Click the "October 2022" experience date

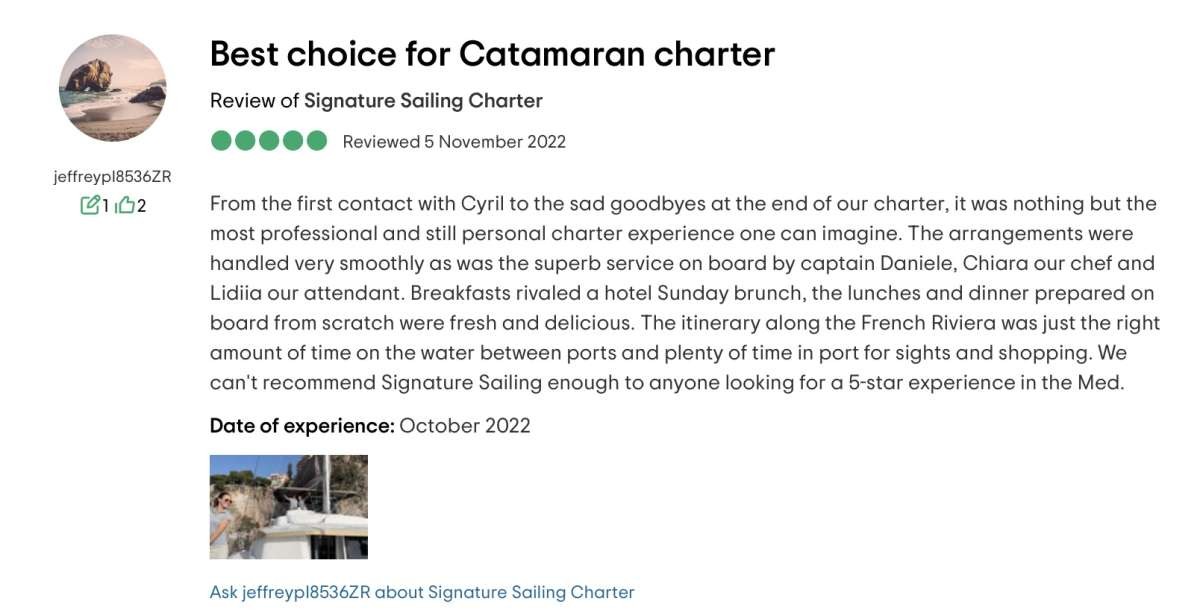click(465, 426)
